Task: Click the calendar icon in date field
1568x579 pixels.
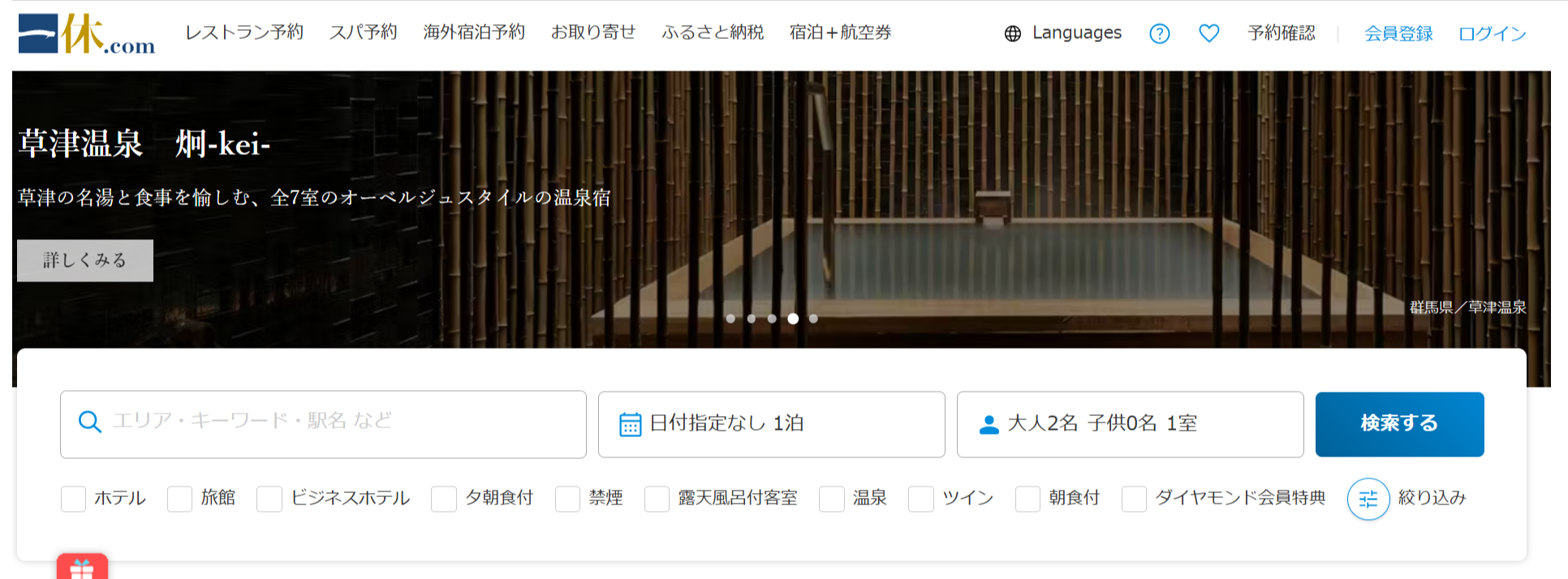Action: pos(631,424)
